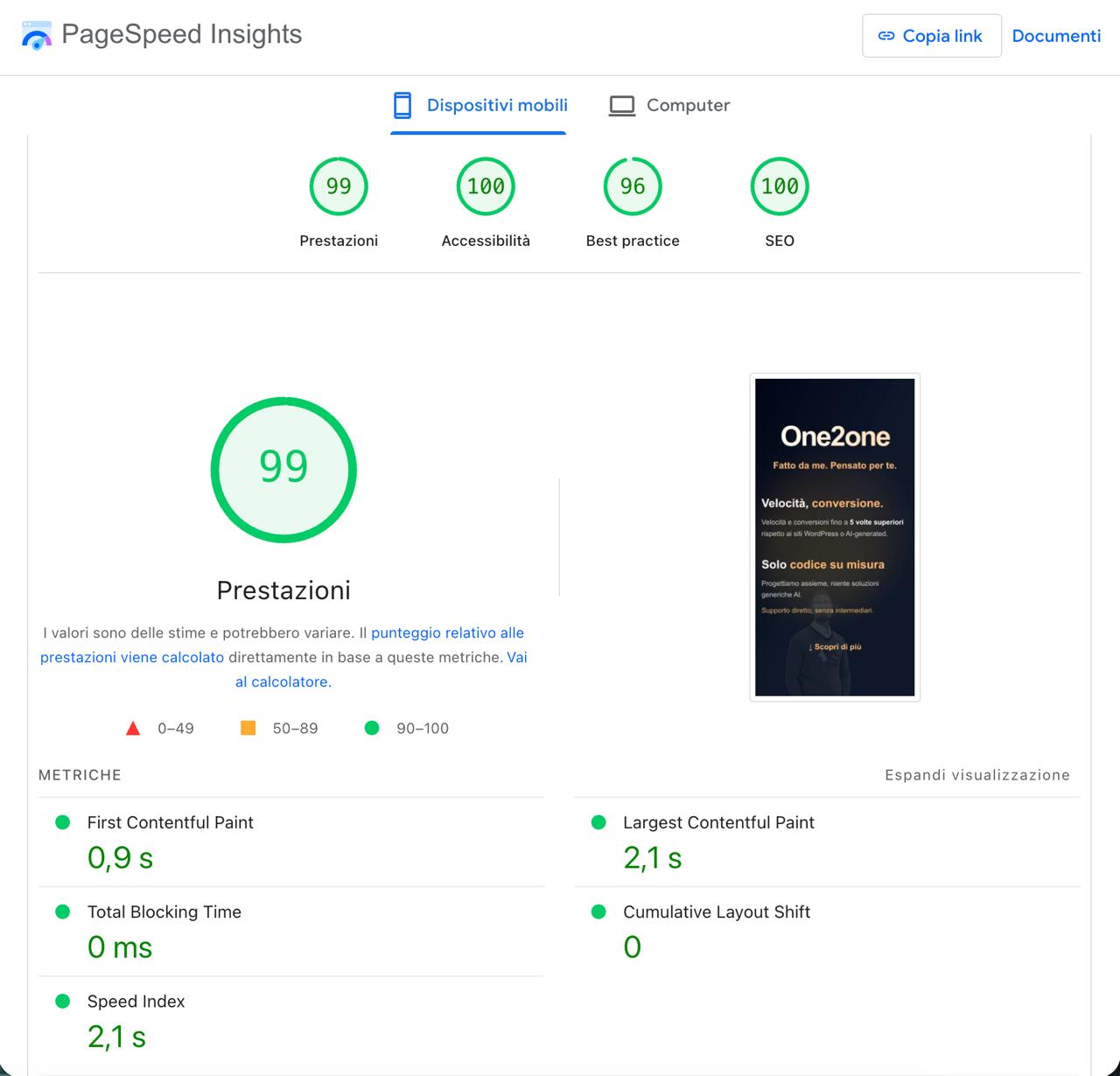
Task: Click the laptop icon beside Computer
Action: point(621,104)
